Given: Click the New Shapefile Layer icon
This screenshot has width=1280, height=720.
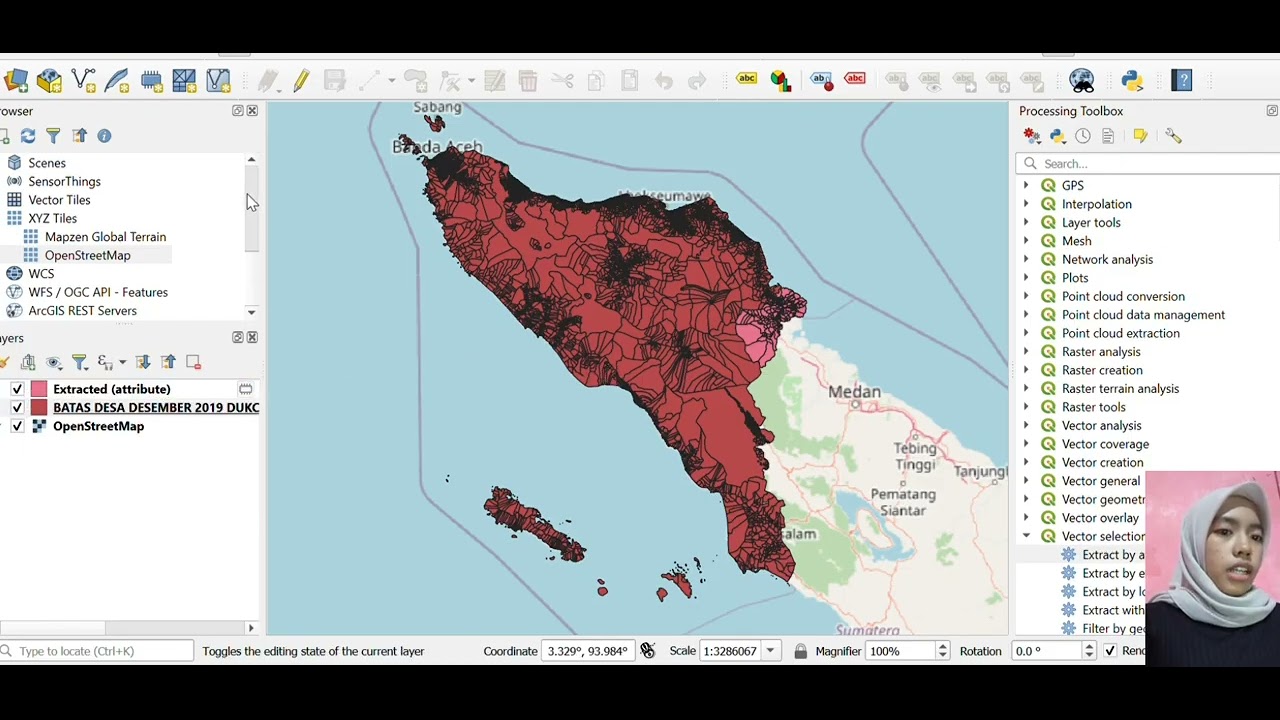Looking at the screenshot, I should point(84,81).
